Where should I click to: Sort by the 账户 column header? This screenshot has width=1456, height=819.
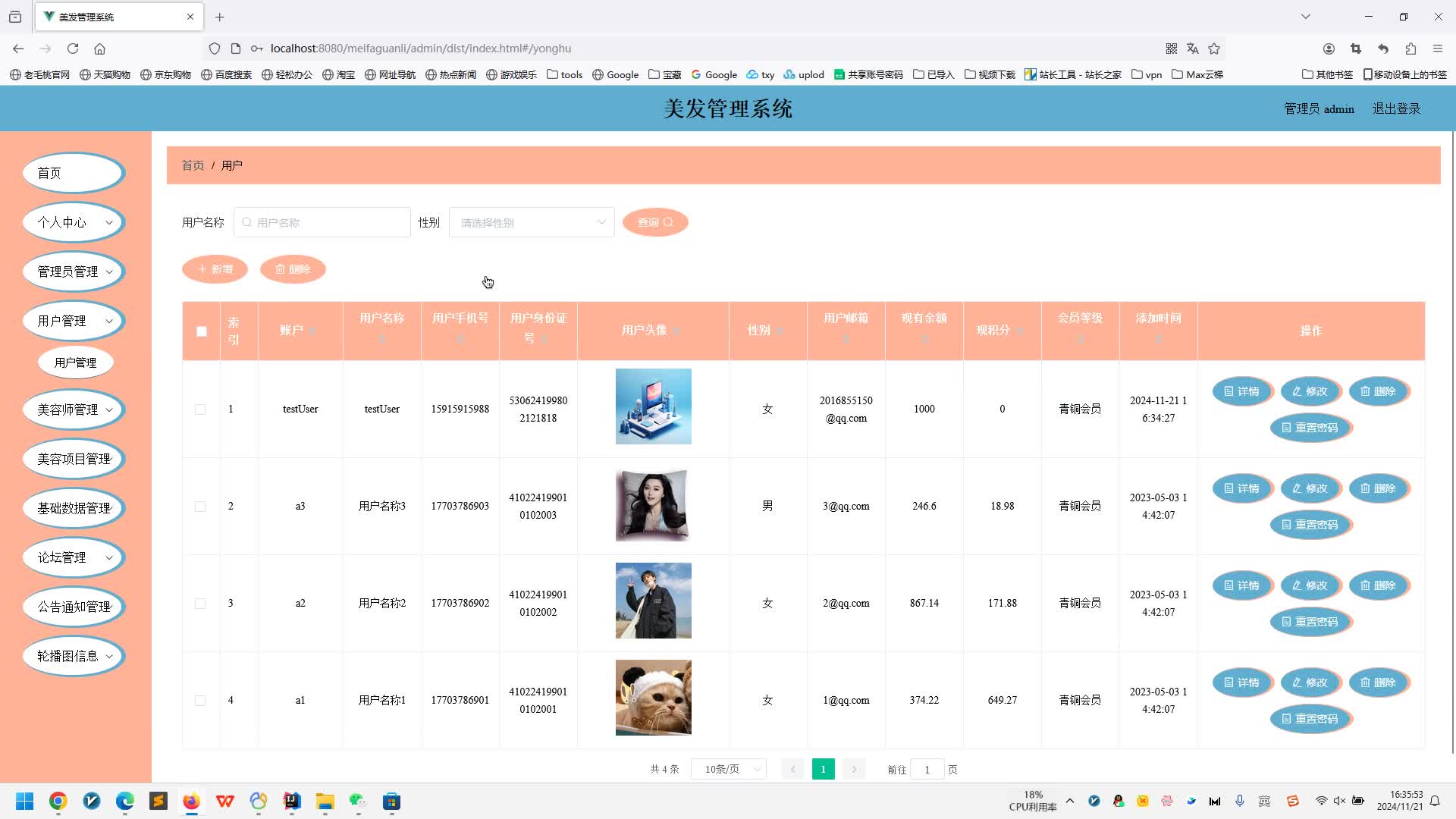click(299, 331)
